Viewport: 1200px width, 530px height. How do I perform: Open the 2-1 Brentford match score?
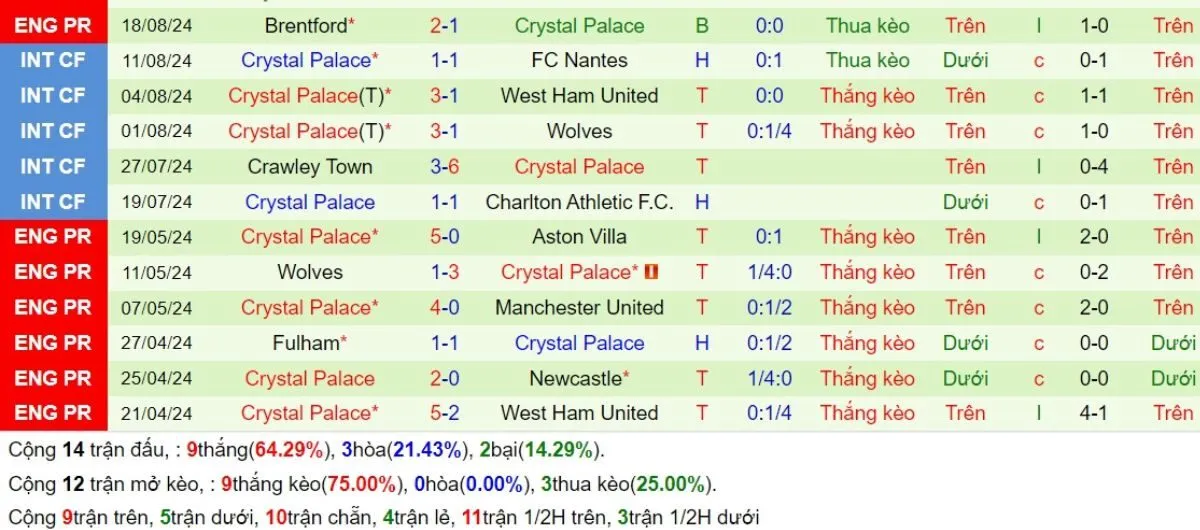click(444, 25)
